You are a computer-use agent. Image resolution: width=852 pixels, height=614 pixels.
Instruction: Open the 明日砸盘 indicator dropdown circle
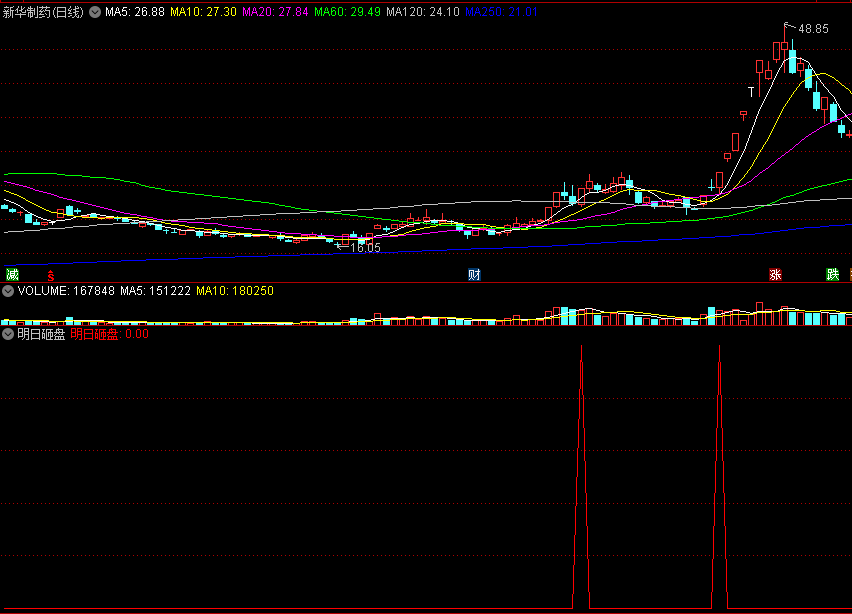tap(8, 334)
